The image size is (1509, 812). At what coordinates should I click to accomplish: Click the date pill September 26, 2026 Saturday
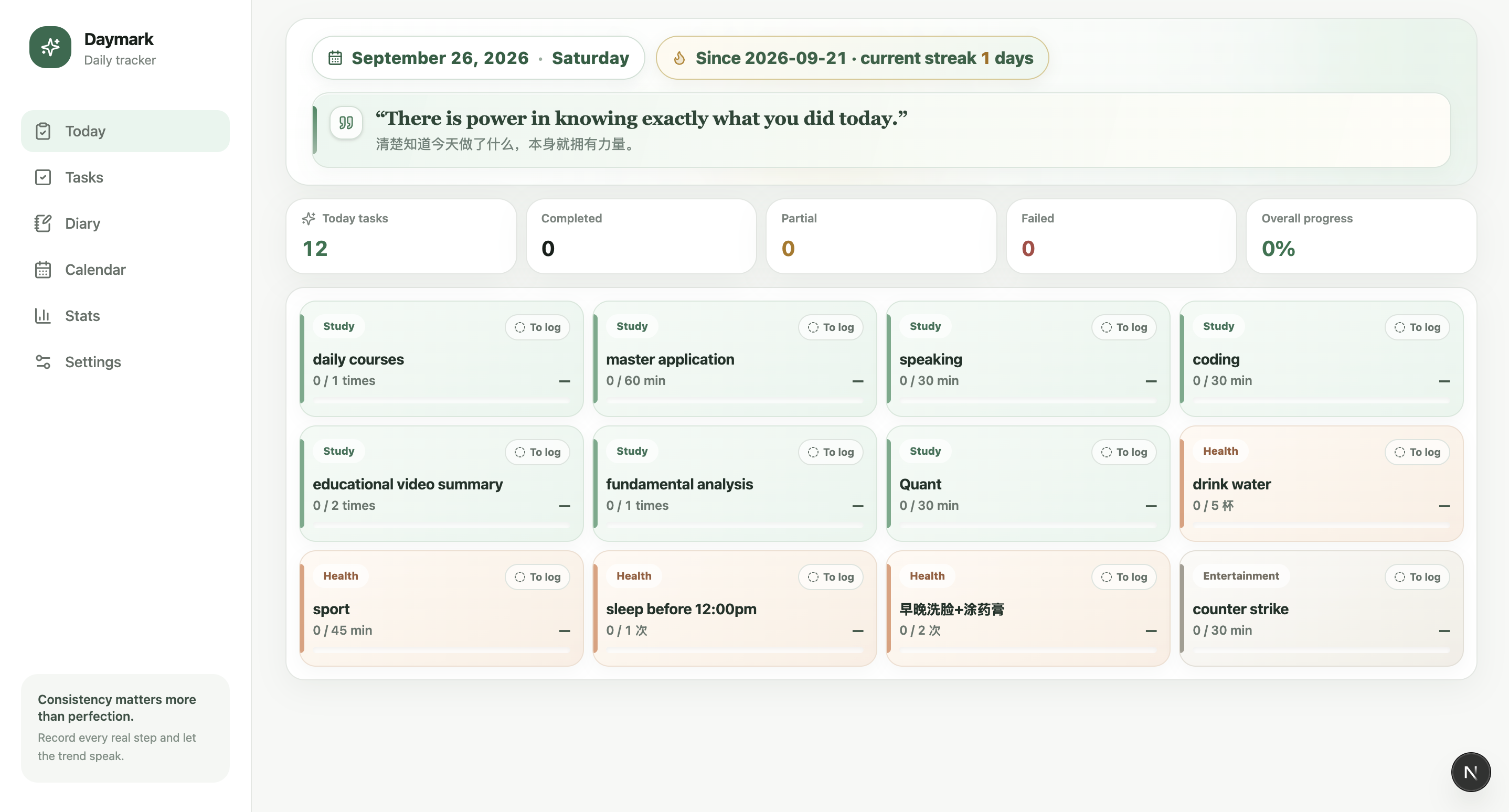(478, 58)
